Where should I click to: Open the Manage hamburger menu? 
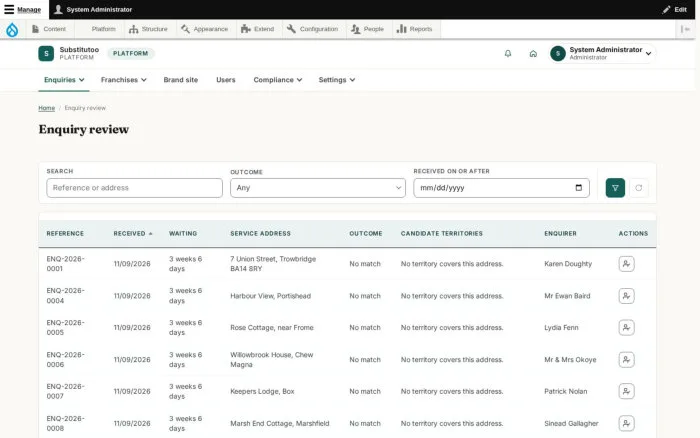click(22, 9)
